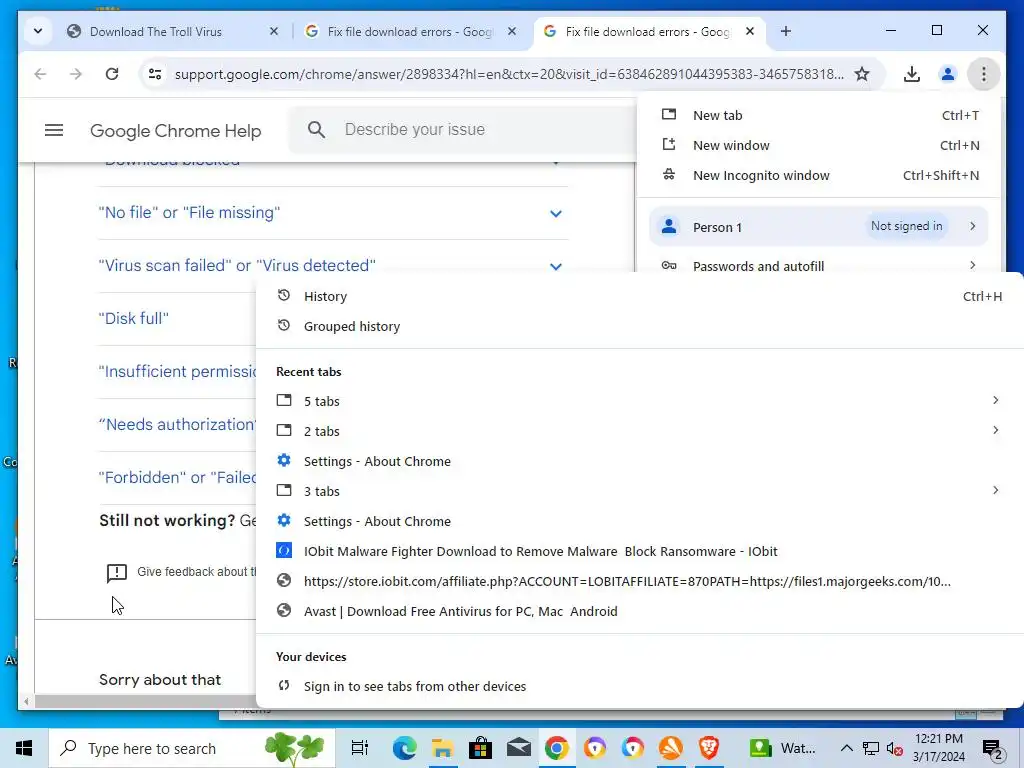Expand the 5 tabs recent group
Screen dimensions: 1024x768
point(639,401)
